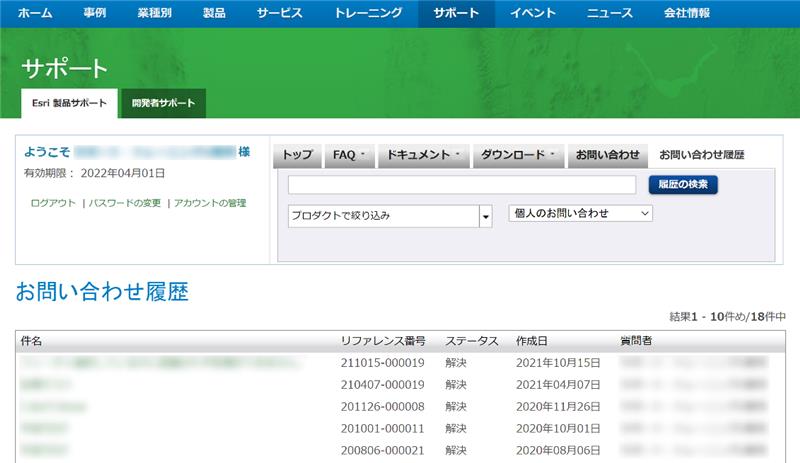Open the トップ support tab
800x463 pixels.
297,155
